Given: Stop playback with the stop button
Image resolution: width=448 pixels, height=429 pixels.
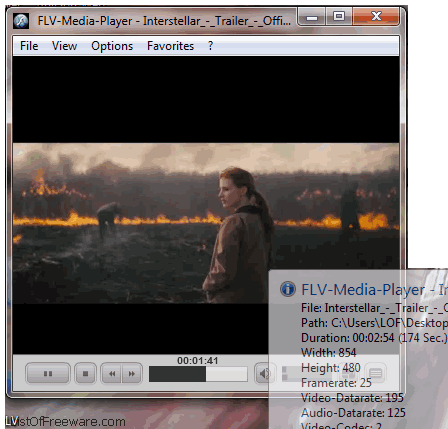Looking at the screenshot, I should pyautogui.click(x=85, y=373).
